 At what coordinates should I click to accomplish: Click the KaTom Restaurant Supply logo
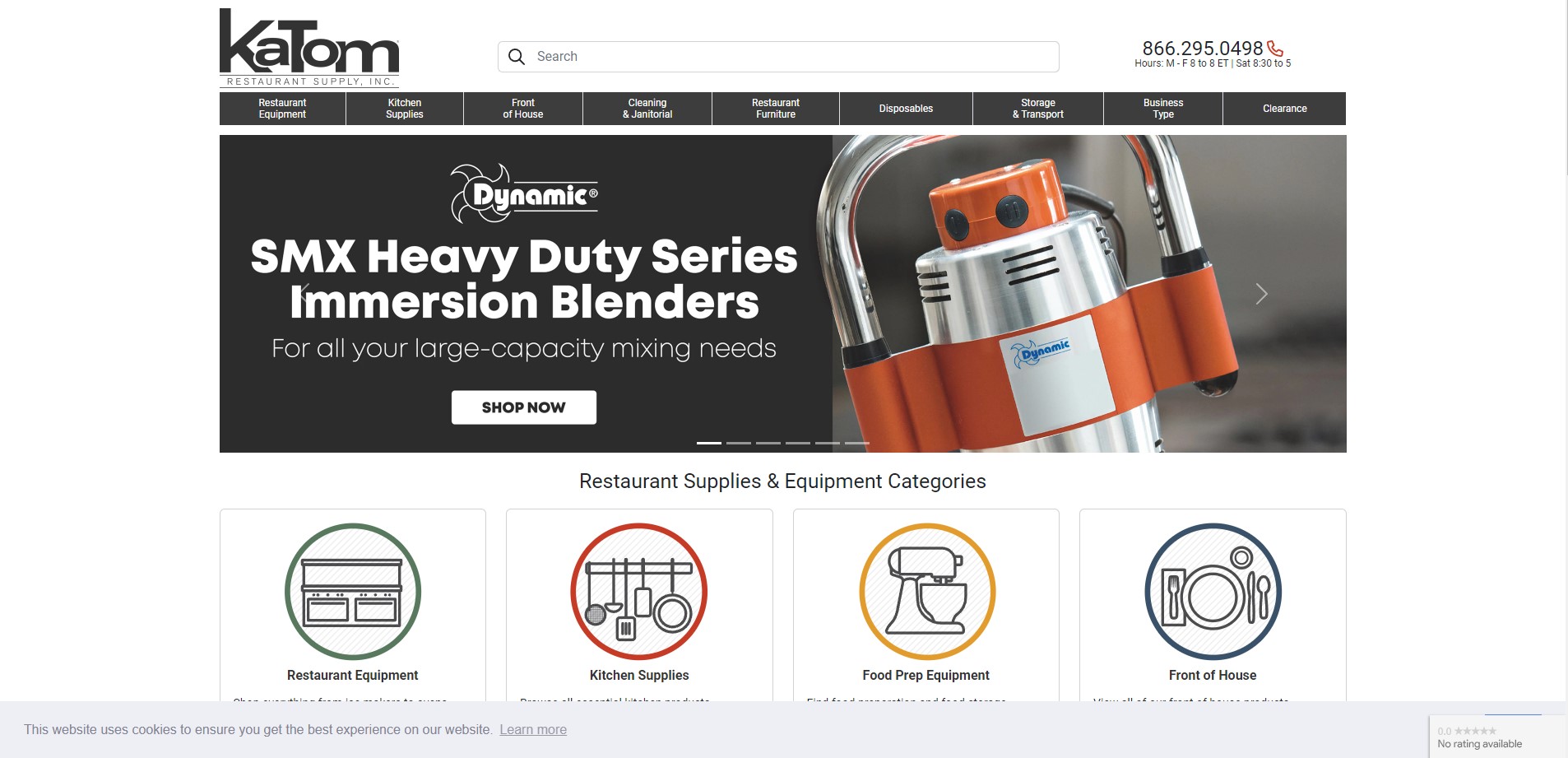(x=309, y=47)
